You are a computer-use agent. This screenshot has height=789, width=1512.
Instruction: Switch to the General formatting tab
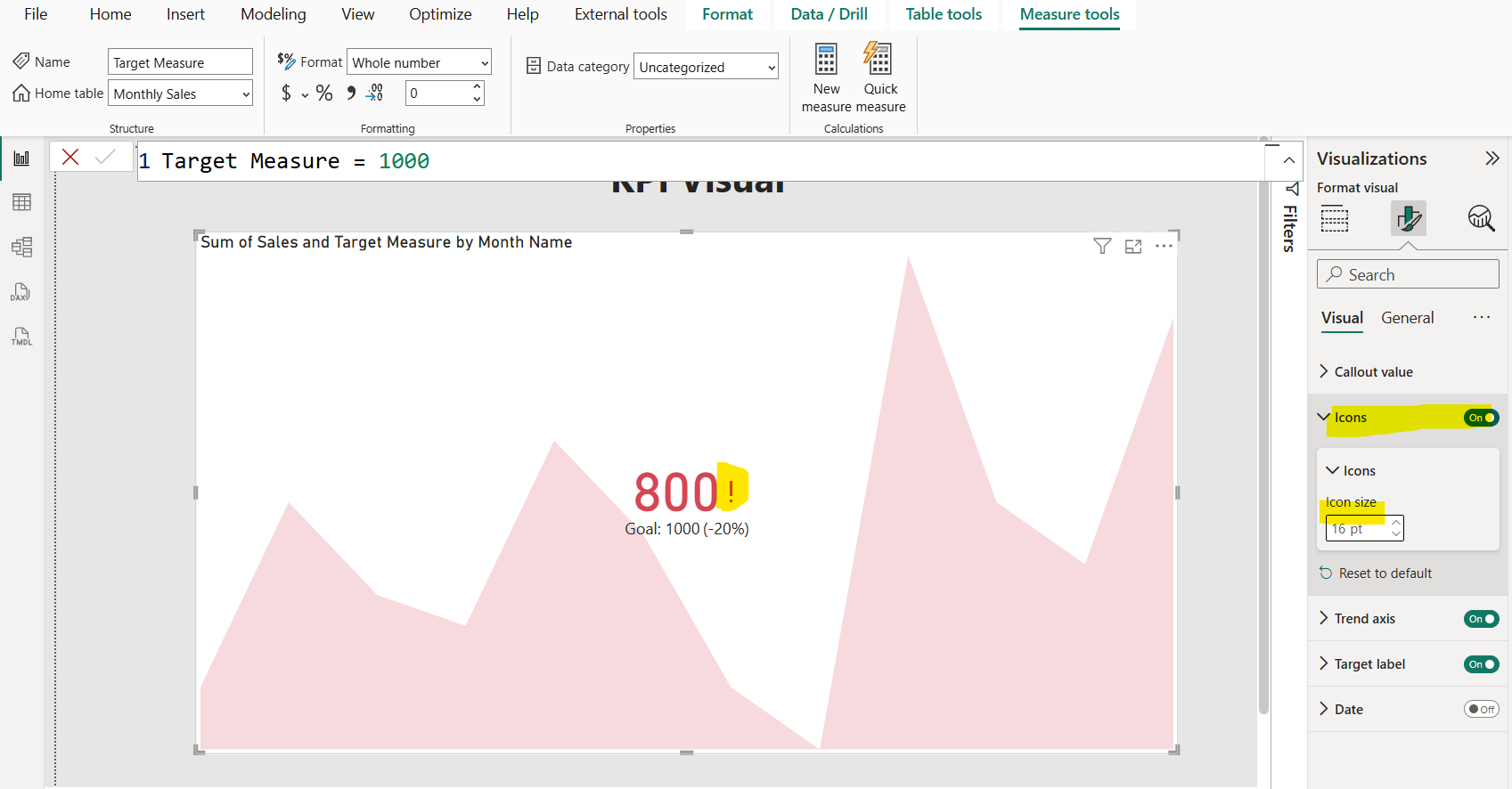[x=1407, y=318]
